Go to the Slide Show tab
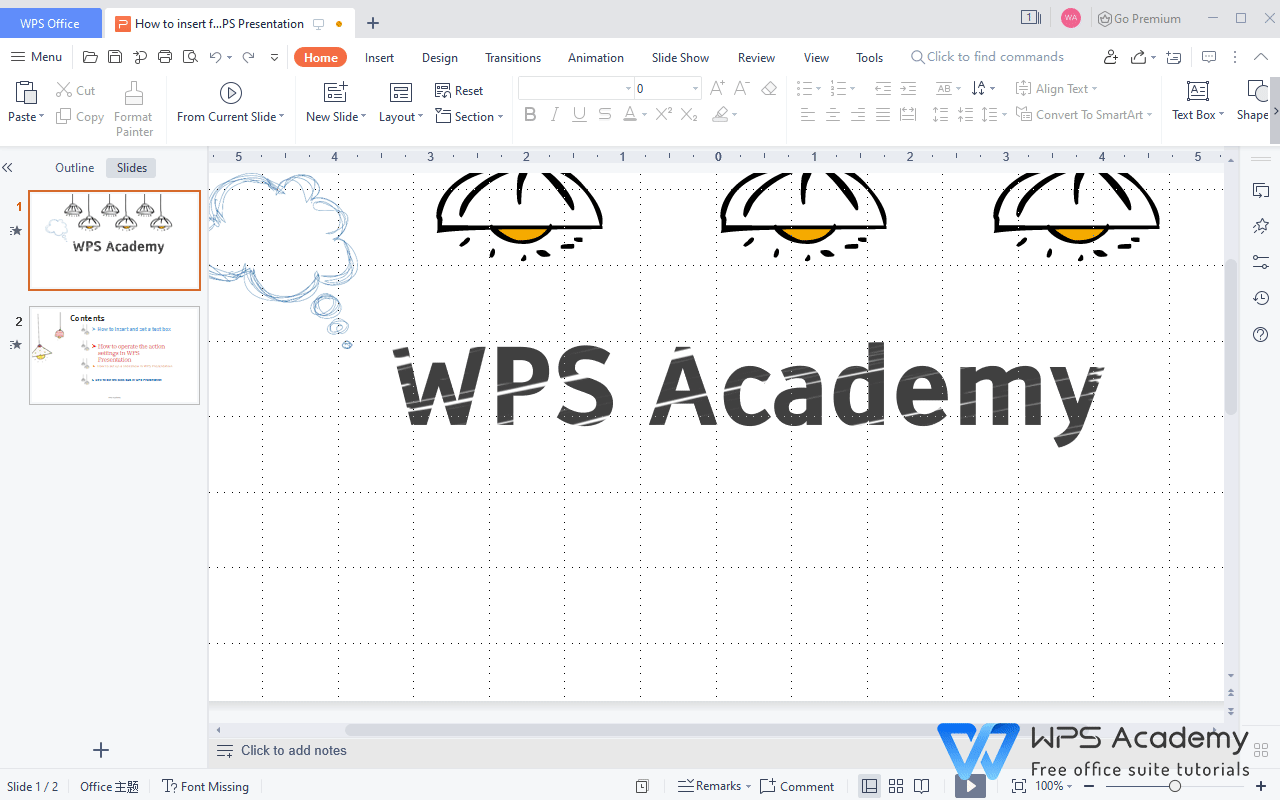This screenshot has width=1280, height=800. click(x=680, y=58)
